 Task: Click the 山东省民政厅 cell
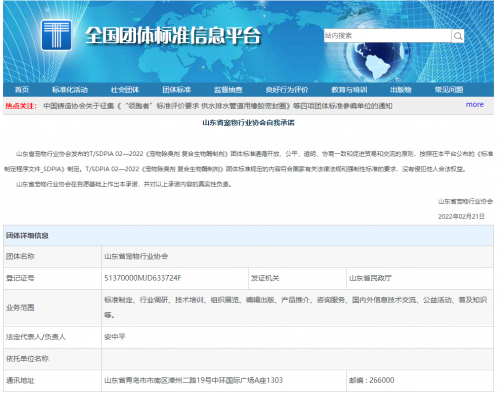420,278
